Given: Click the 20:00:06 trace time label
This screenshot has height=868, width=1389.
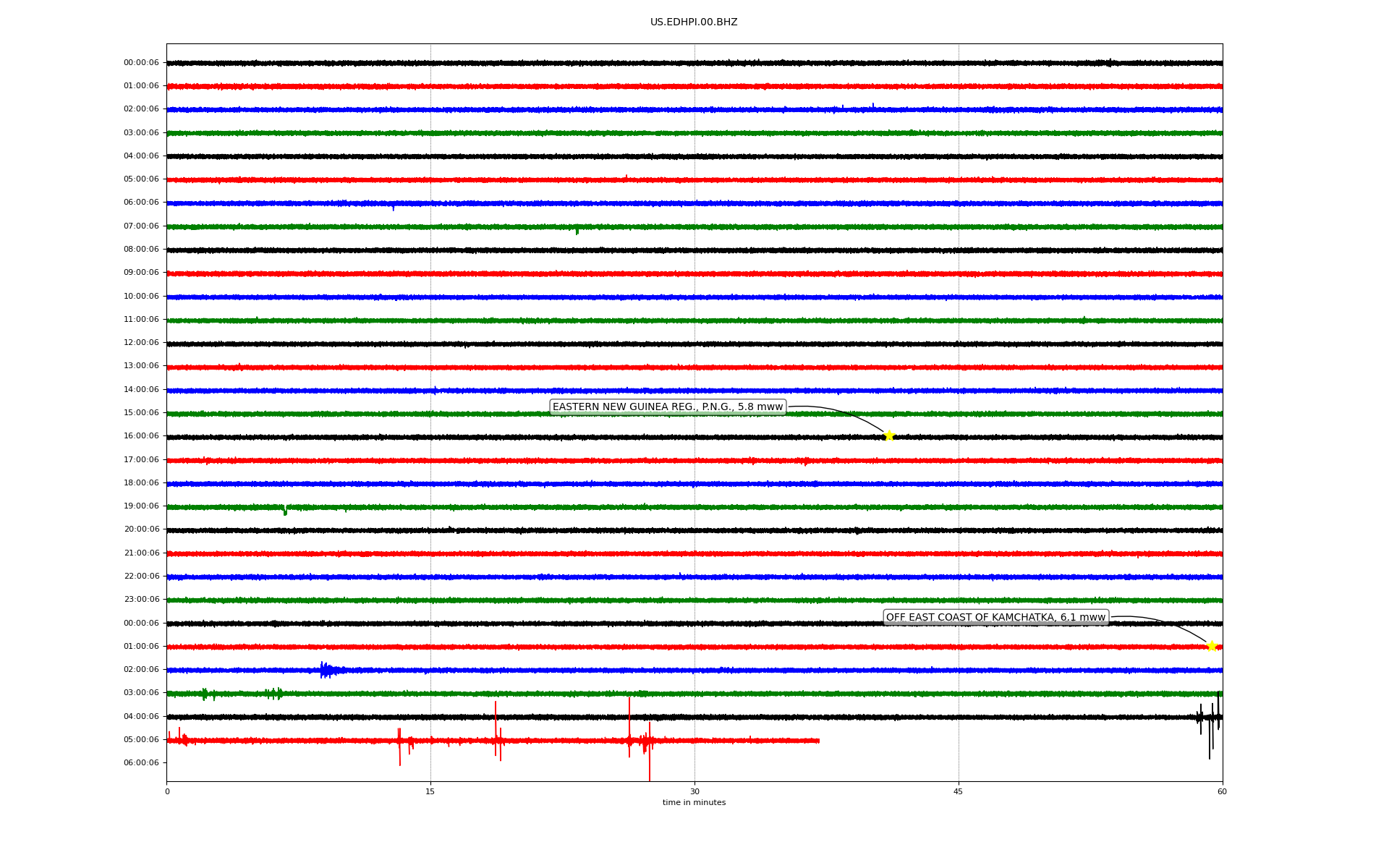Looking at the screenshot, I should pyautogui.click(x=141, y=529).
